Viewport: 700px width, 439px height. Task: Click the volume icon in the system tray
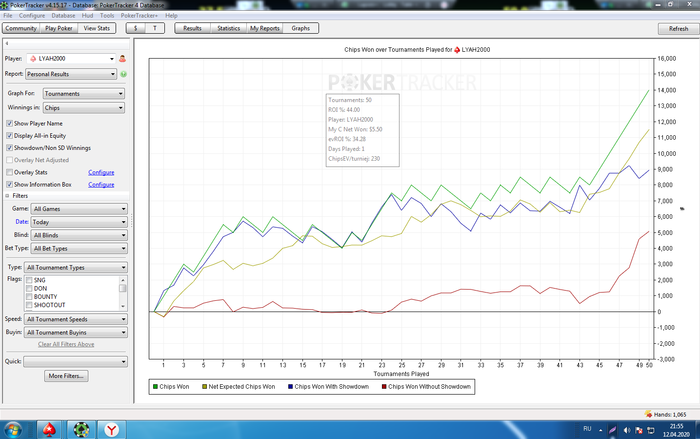(626, 430)
